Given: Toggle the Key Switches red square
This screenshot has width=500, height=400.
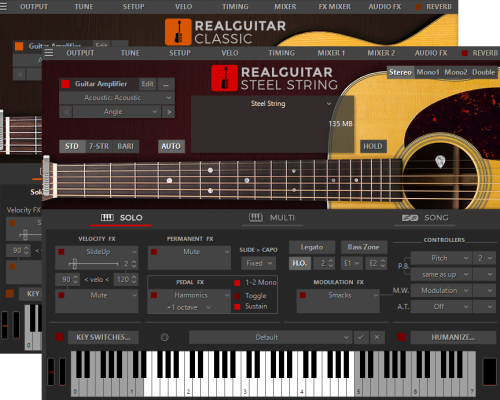Looking at the screenshot, I should pyautogui.click(x=59, y=337).
